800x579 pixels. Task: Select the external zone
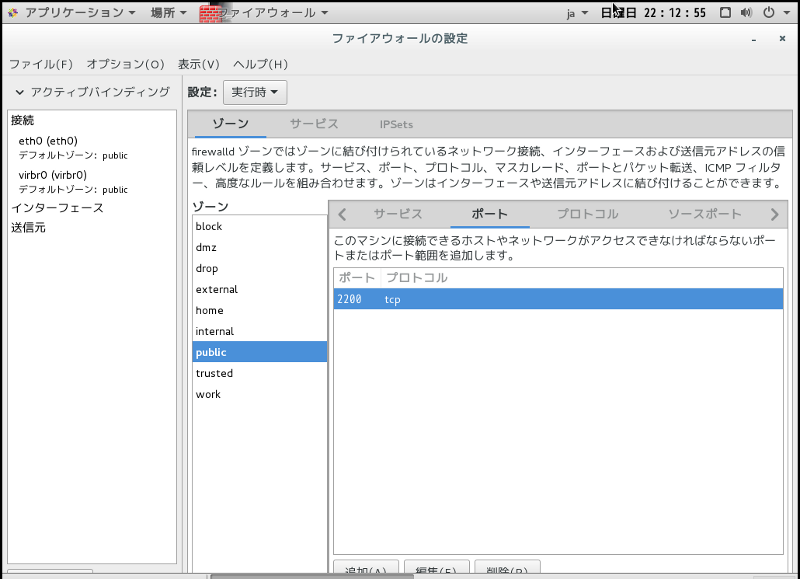click(259, 289)
